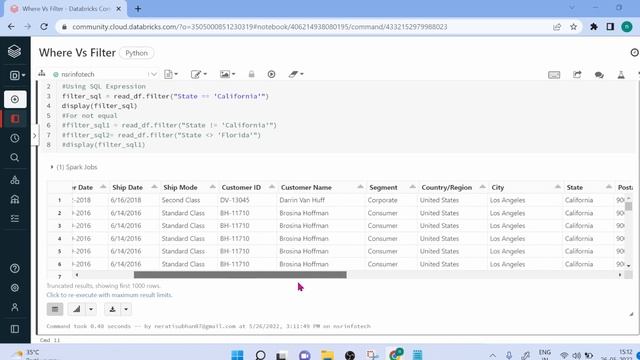Click the table horizontal scroll right arrow

tap(620, 275)
